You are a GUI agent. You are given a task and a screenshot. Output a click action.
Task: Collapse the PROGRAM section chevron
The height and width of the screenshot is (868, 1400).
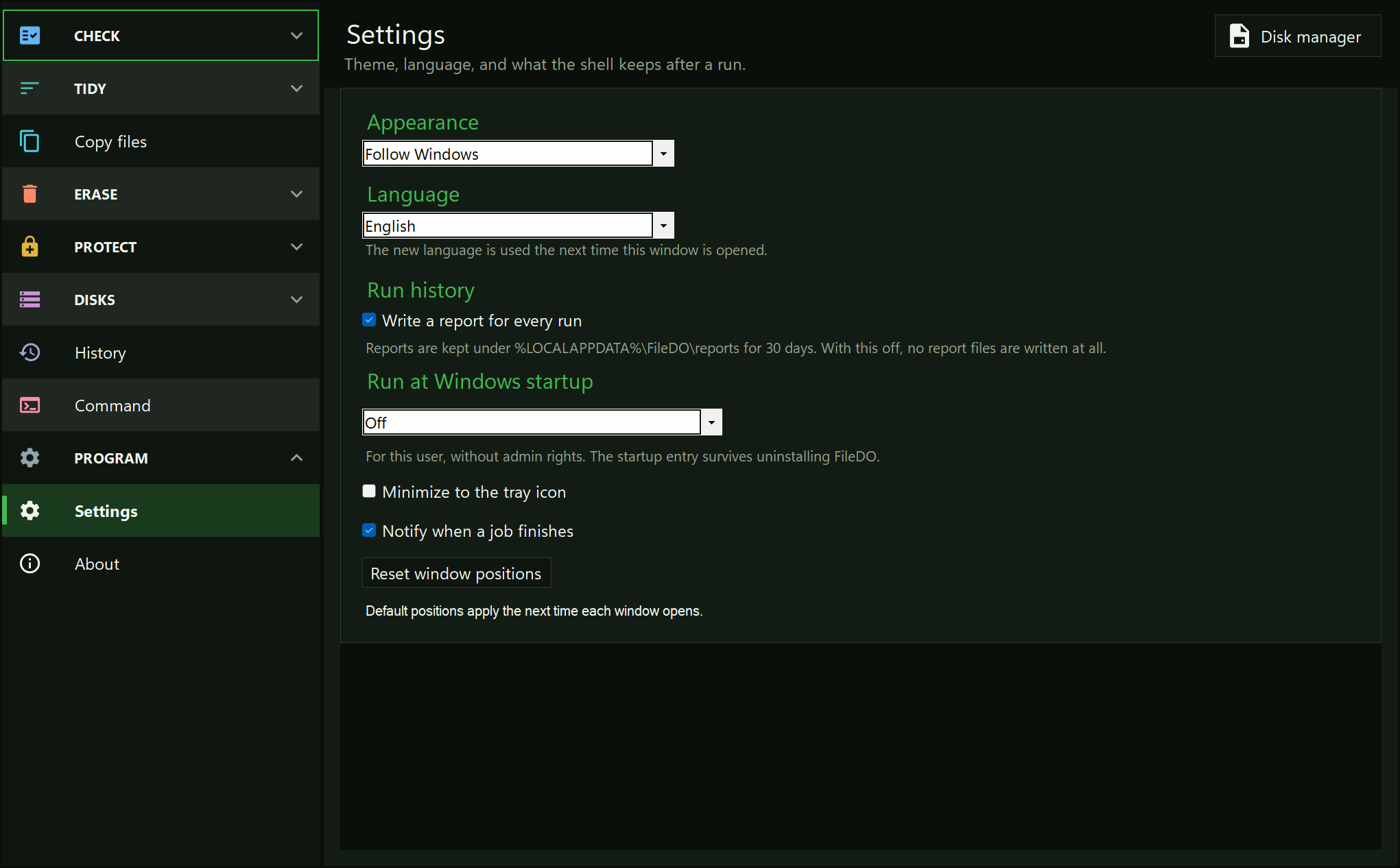point(296,458)
